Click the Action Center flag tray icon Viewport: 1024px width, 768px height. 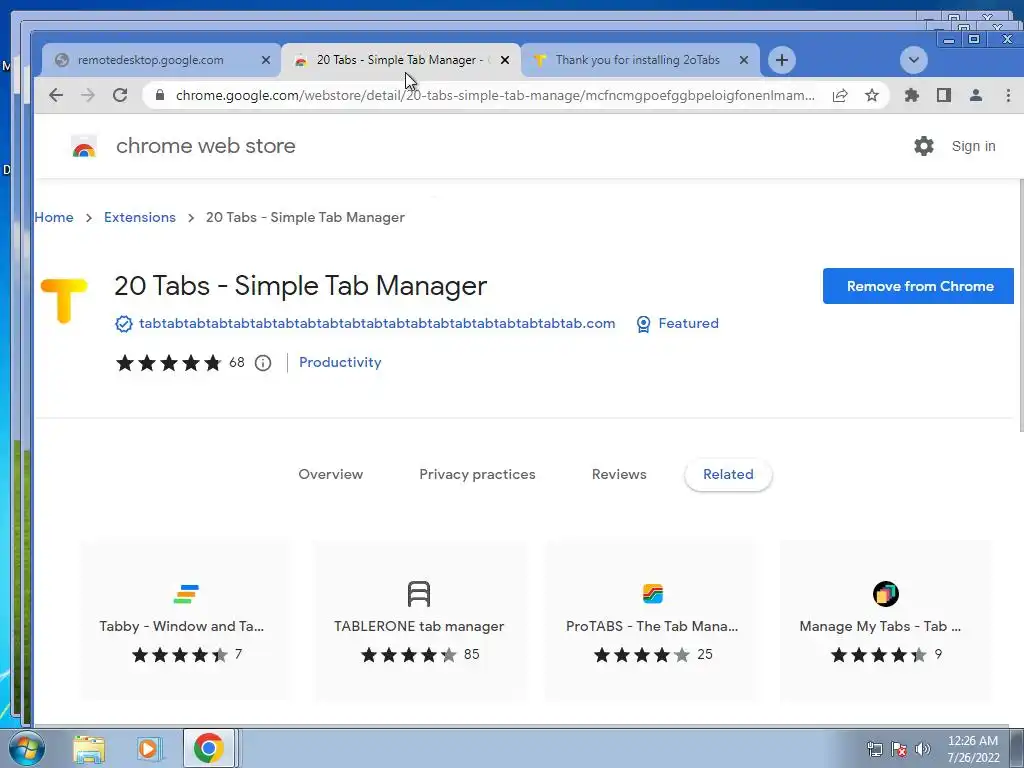(899, 750)
